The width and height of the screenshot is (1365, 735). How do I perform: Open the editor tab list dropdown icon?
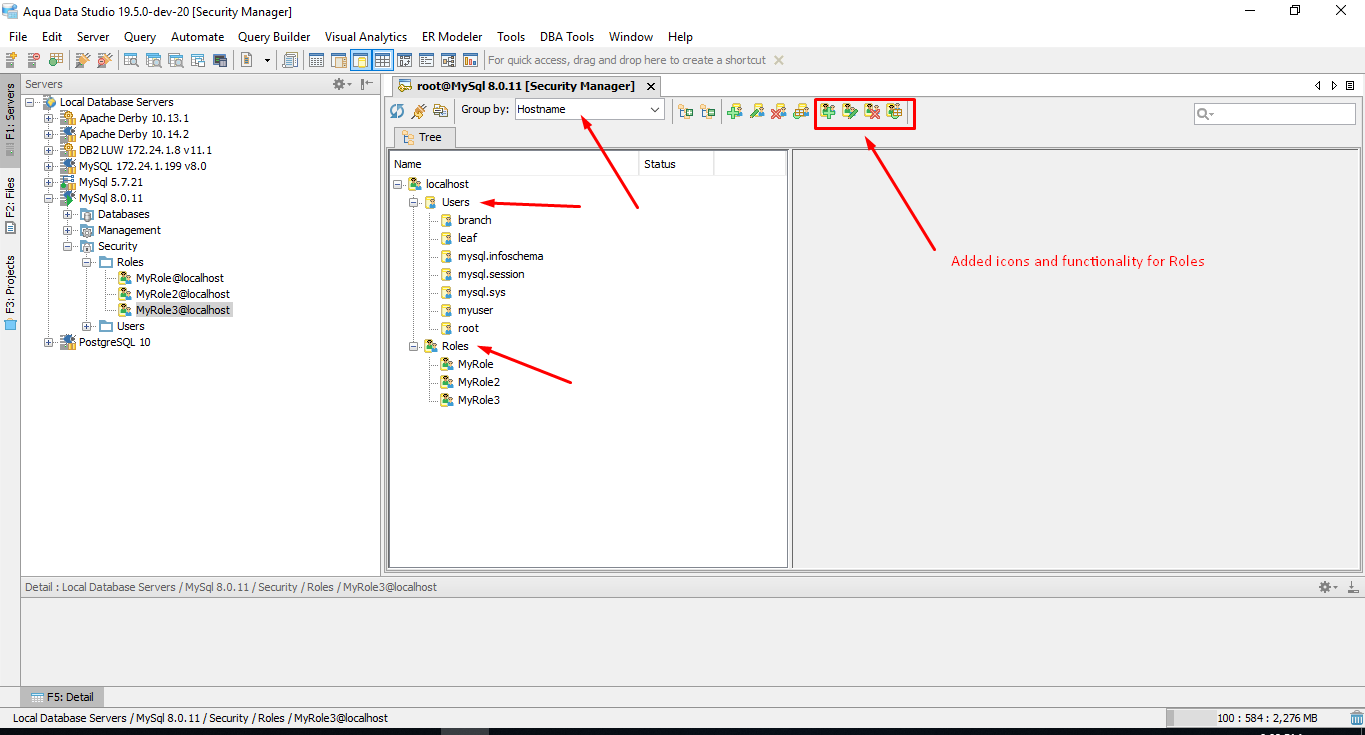[1350, 86]
